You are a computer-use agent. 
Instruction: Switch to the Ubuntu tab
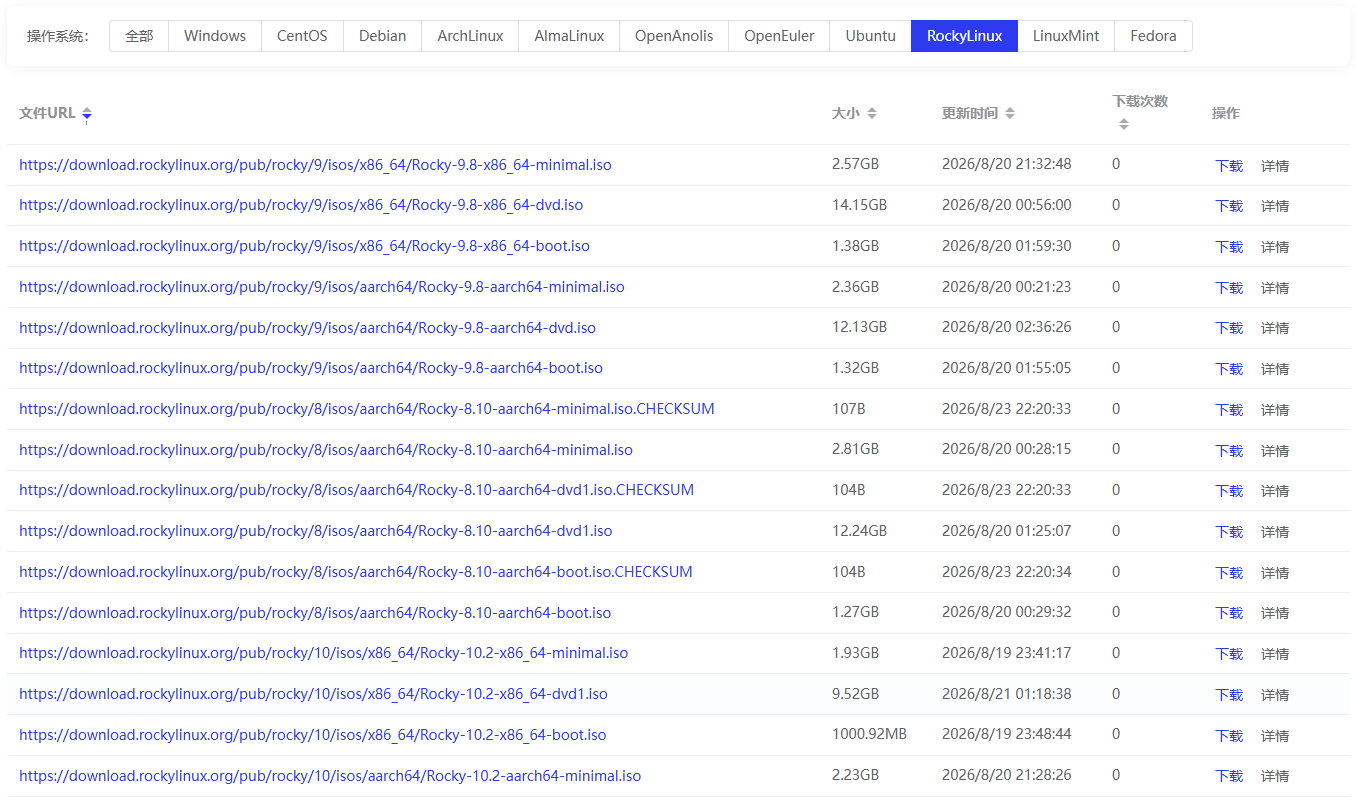click(x=870, y=36)
